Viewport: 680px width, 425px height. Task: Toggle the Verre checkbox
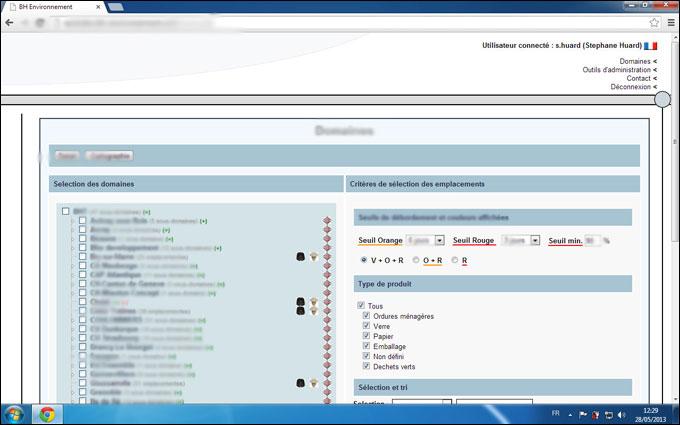click(x=367, y=327)
